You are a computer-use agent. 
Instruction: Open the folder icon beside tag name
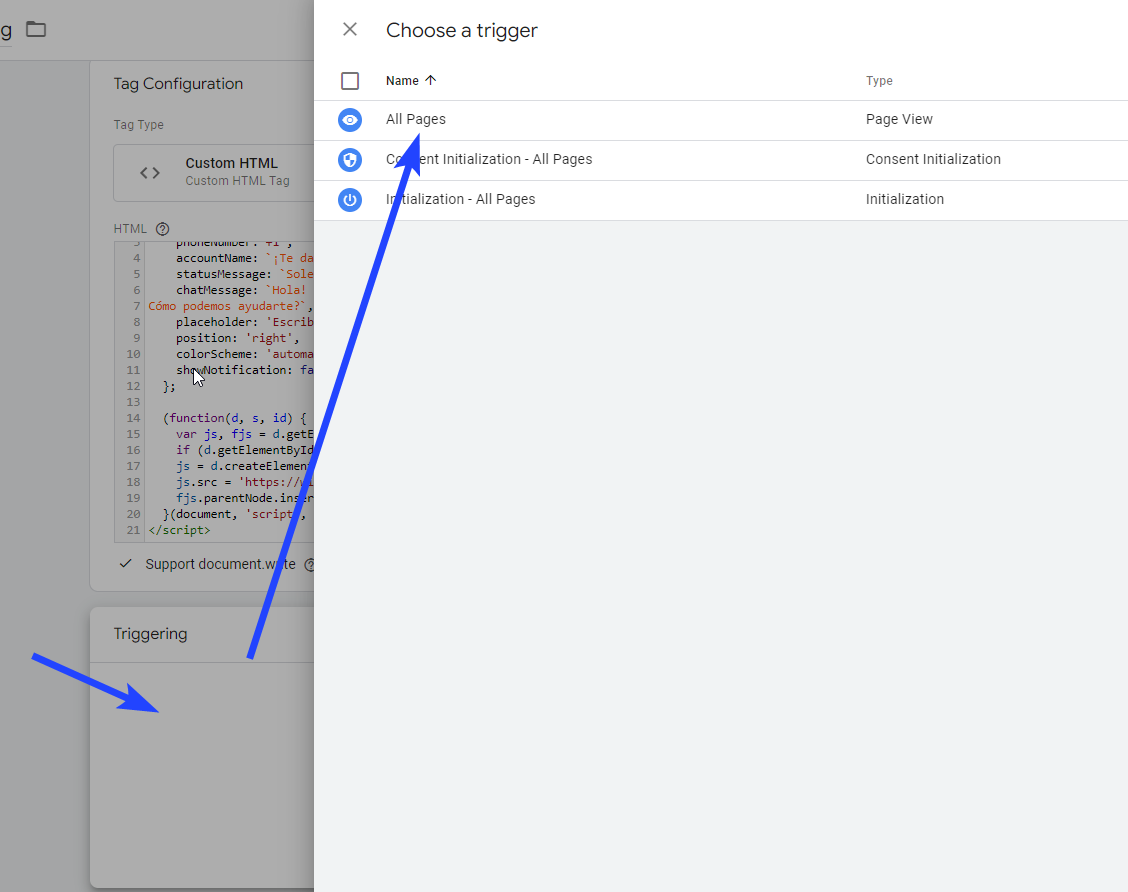click(36, 29)
